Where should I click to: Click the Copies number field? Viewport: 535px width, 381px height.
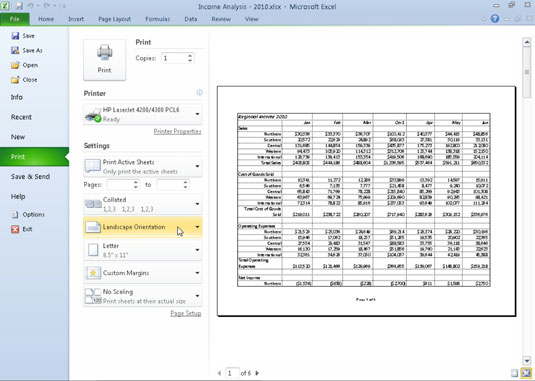pos(174,58)
